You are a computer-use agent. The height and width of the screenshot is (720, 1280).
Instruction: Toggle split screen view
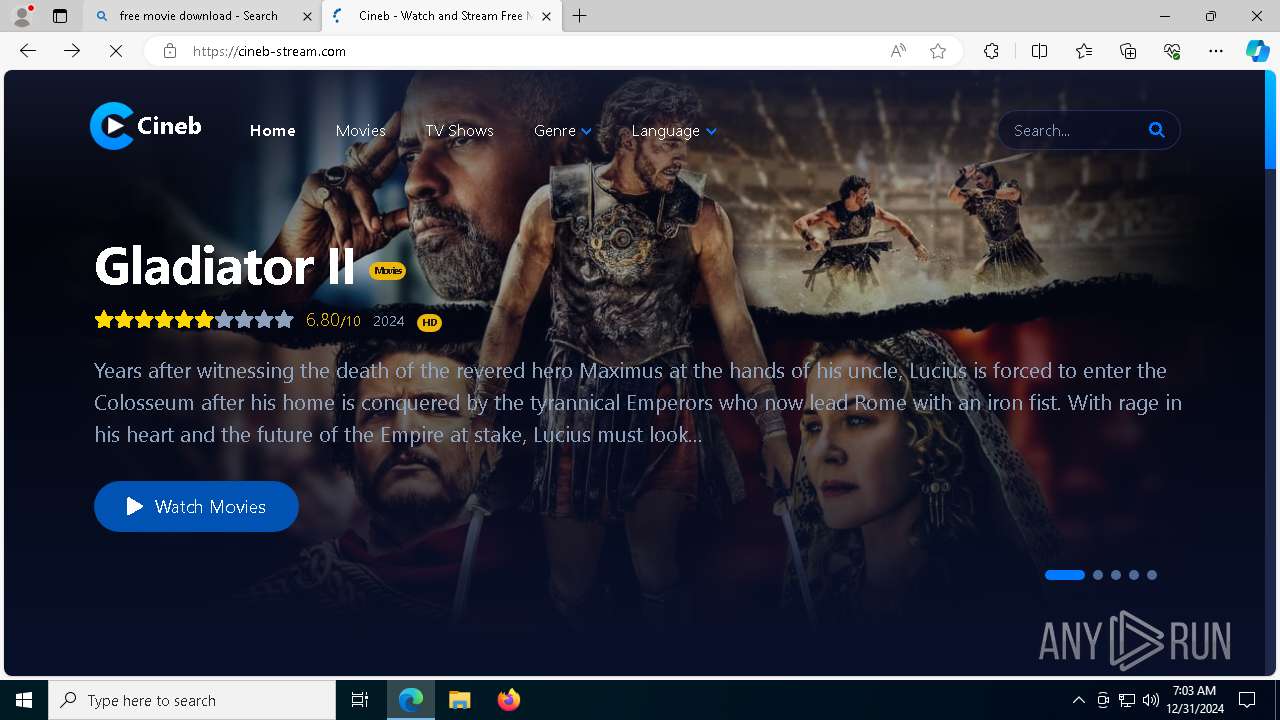click(x=1039, y=51)
